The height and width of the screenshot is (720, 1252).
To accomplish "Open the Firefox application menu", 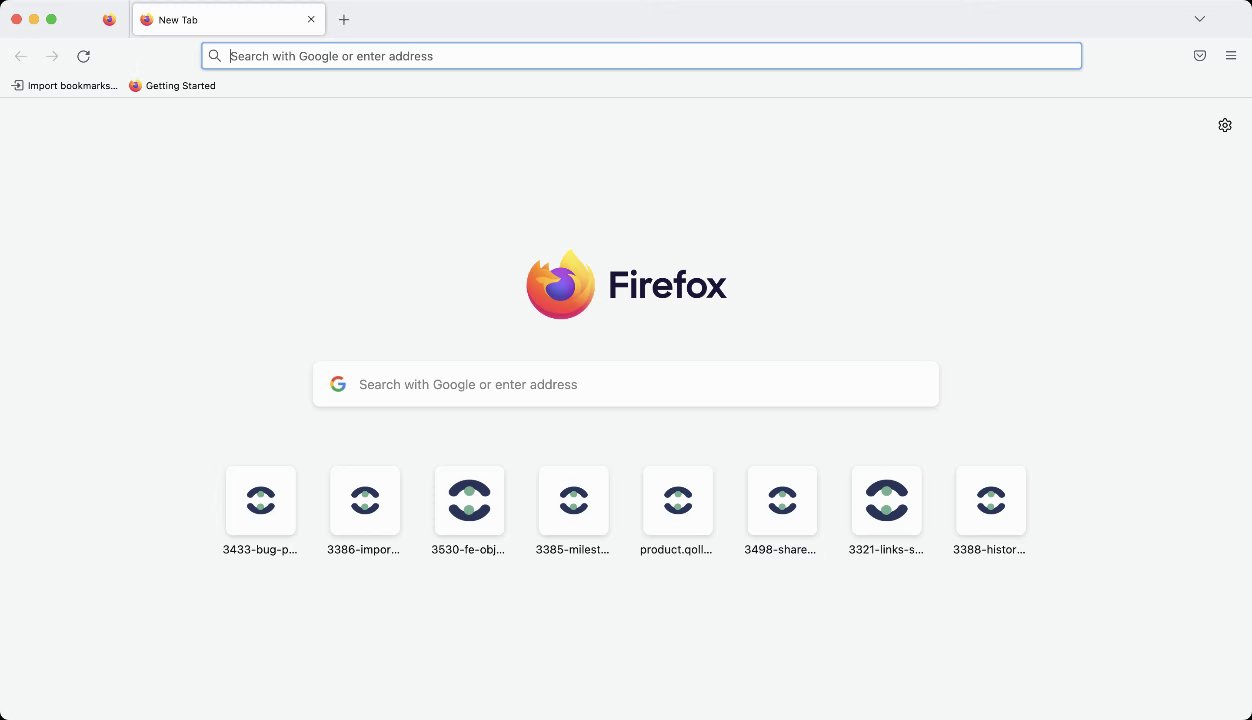I will pos(1231,56).
